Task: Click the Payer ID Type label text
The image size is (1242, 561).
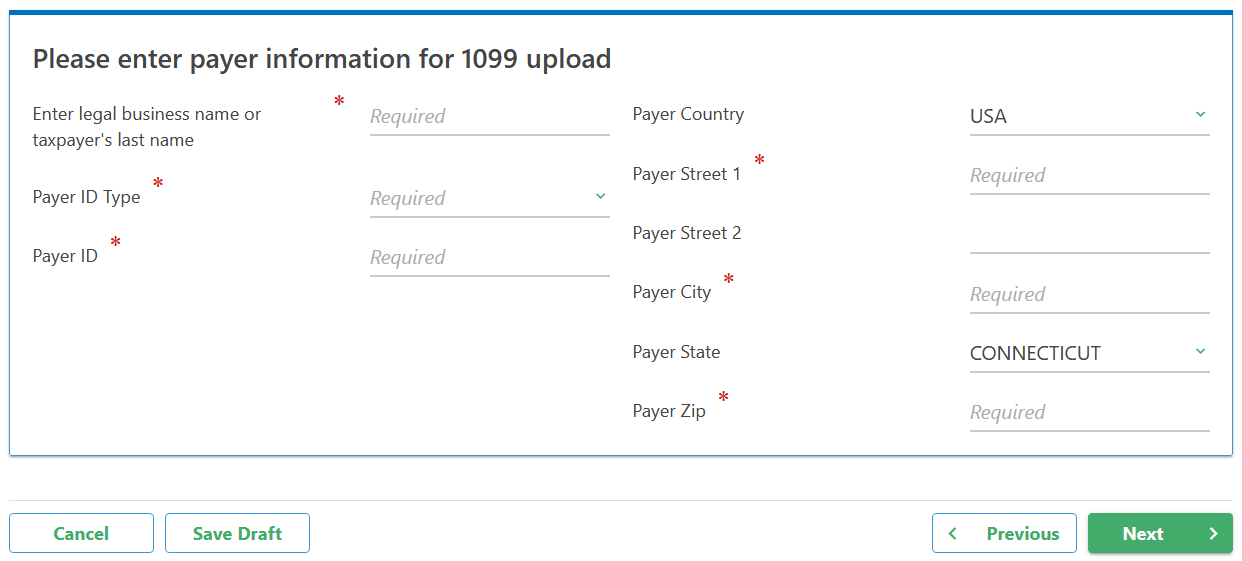Action: (x=87, y=197)
